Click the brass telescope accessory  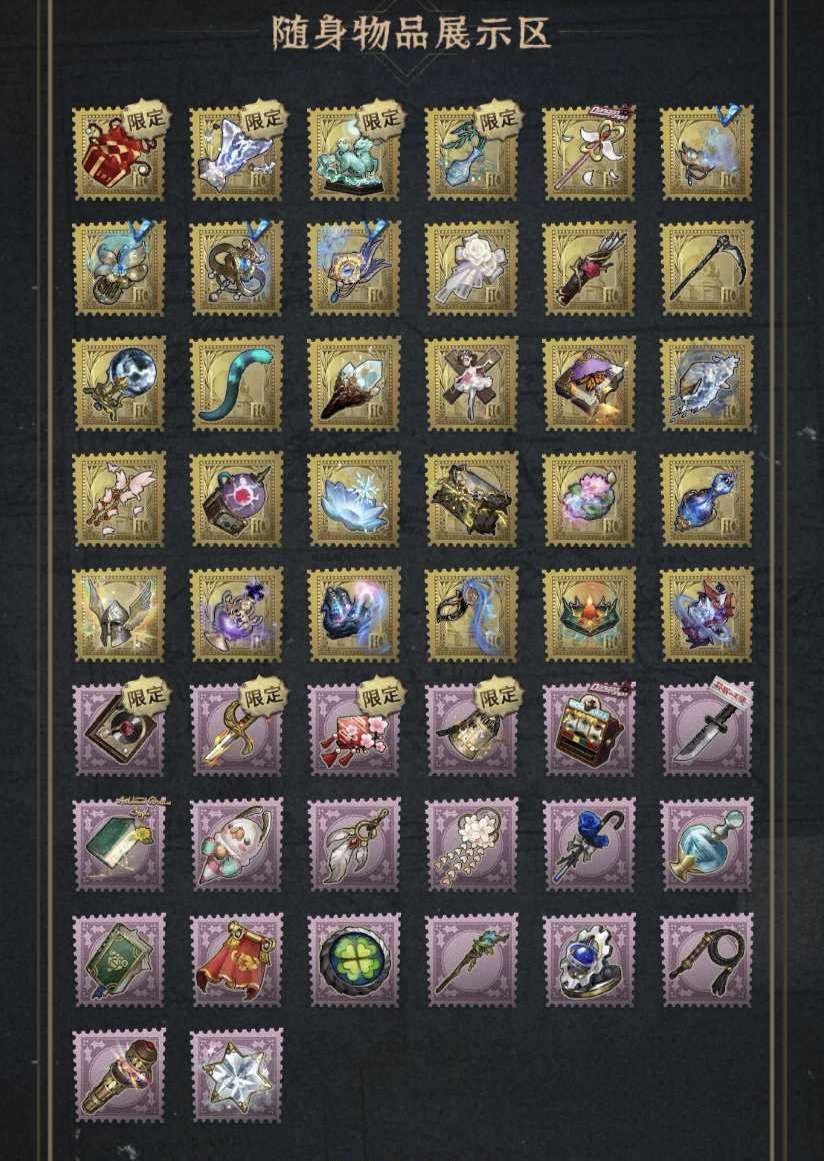(119, 1075)
